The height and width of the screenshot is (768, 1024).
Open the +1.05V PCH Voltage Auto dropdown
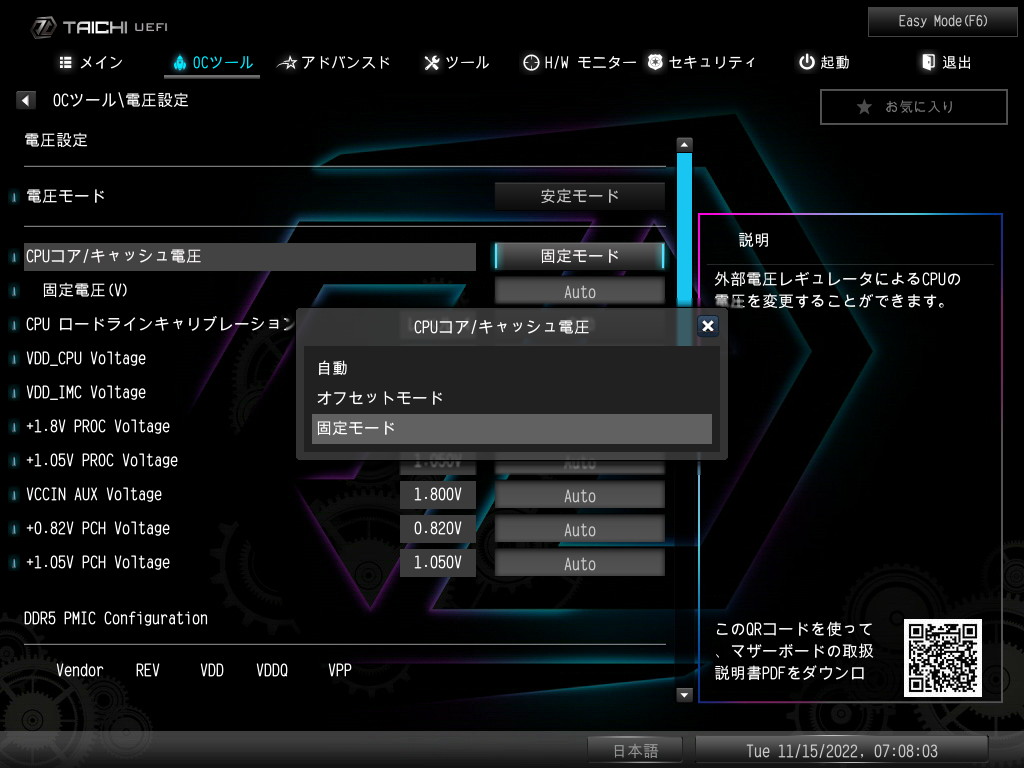coord(579,564)
